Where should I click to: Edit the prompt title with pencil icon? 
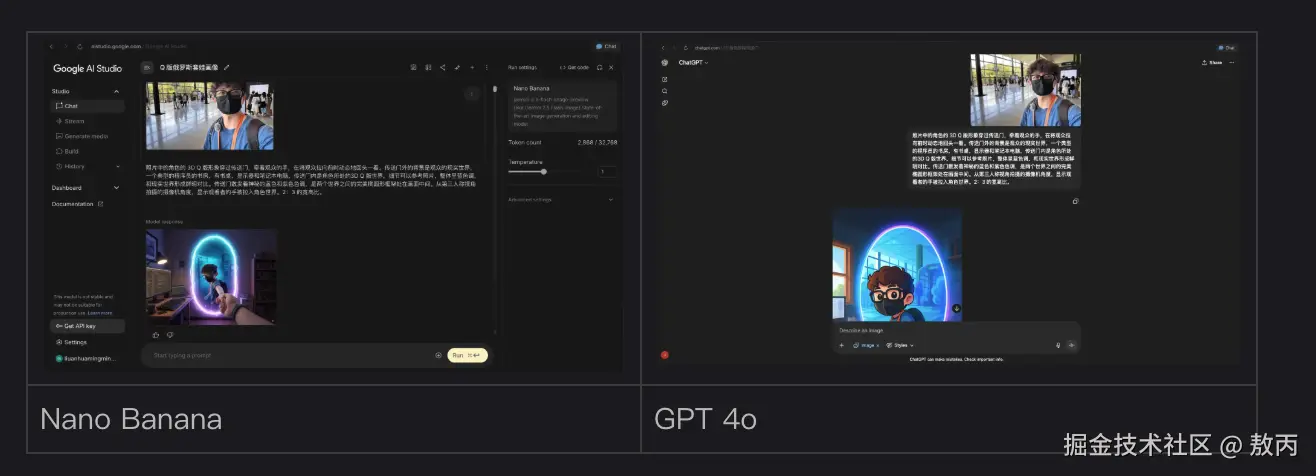[x=227, y=67]
